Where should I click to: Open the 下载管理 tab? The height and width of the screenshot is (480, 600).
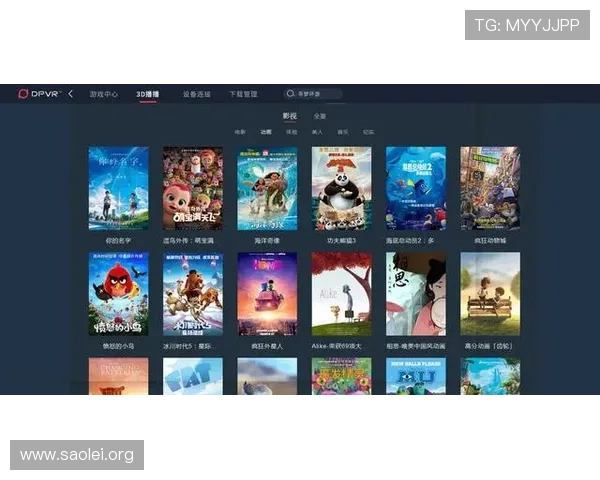(243, 94)
